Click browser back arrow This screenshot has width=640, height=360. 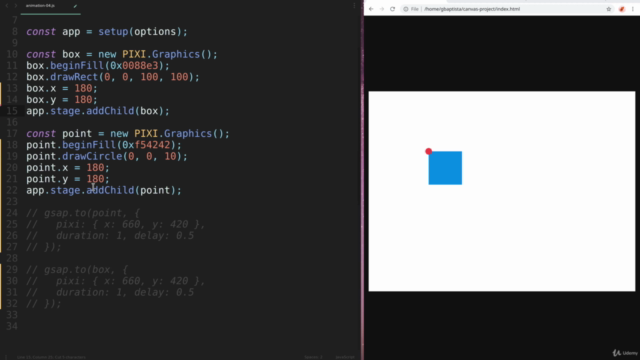pyautogui.click(x=371, y=9)
